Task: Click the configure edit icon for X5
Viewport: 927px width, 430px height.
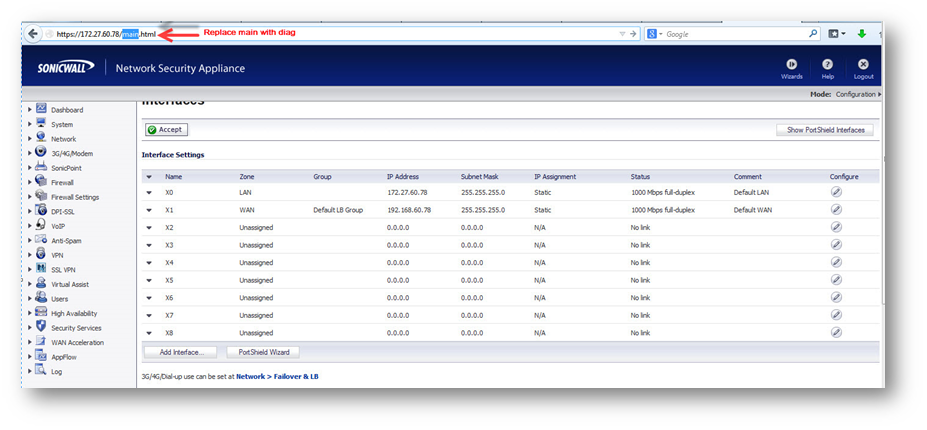Action: pyautogui.click(x=836, y=280)
